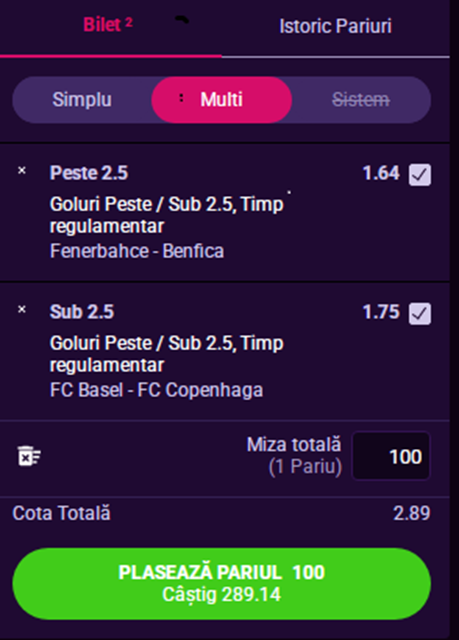
Task: Open the FC Basel - FC Copenhaga match
Action: pos(156,390)
